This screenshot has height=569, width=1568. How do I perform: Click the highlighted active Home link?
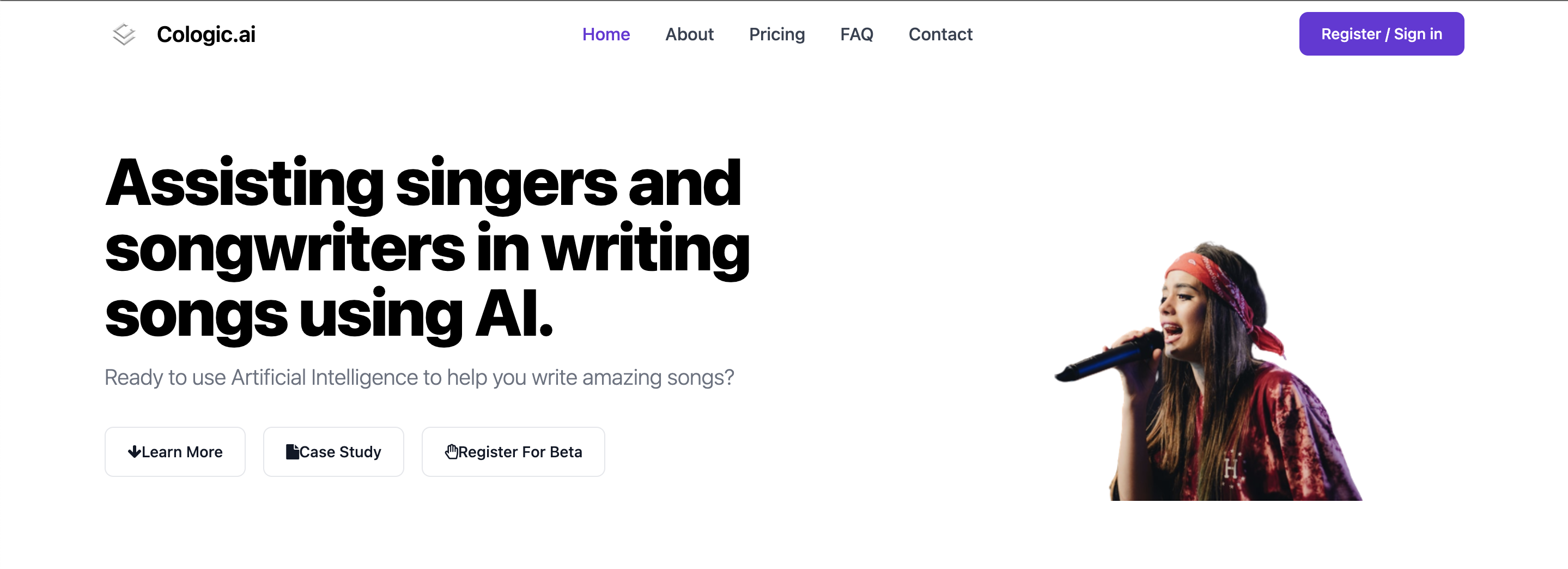coord(606,35)
